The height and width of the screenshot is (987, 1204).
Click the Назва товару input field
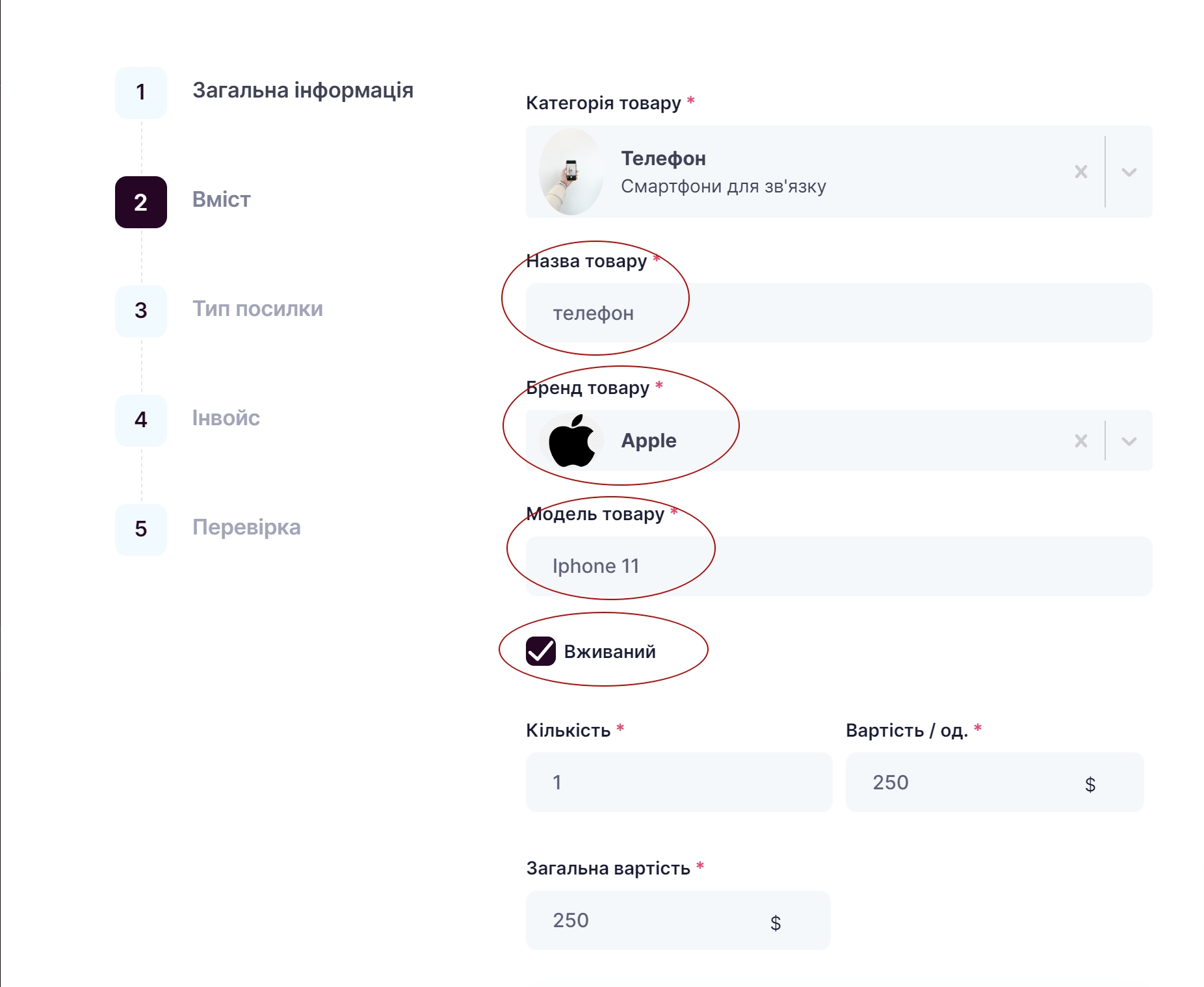click(x=839, y=313)
